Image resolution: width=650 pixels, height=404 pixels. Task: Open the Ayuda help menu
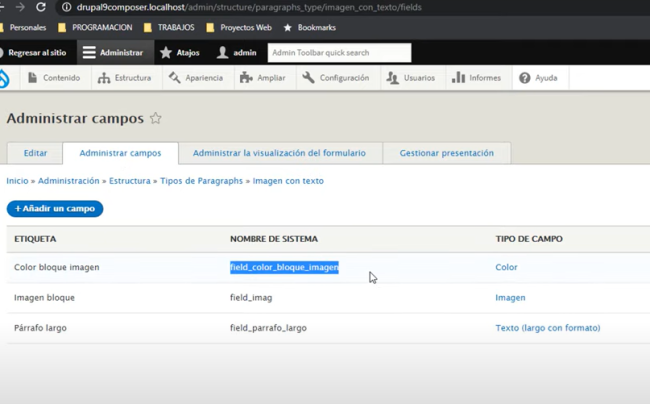click(x=538, y=78)
